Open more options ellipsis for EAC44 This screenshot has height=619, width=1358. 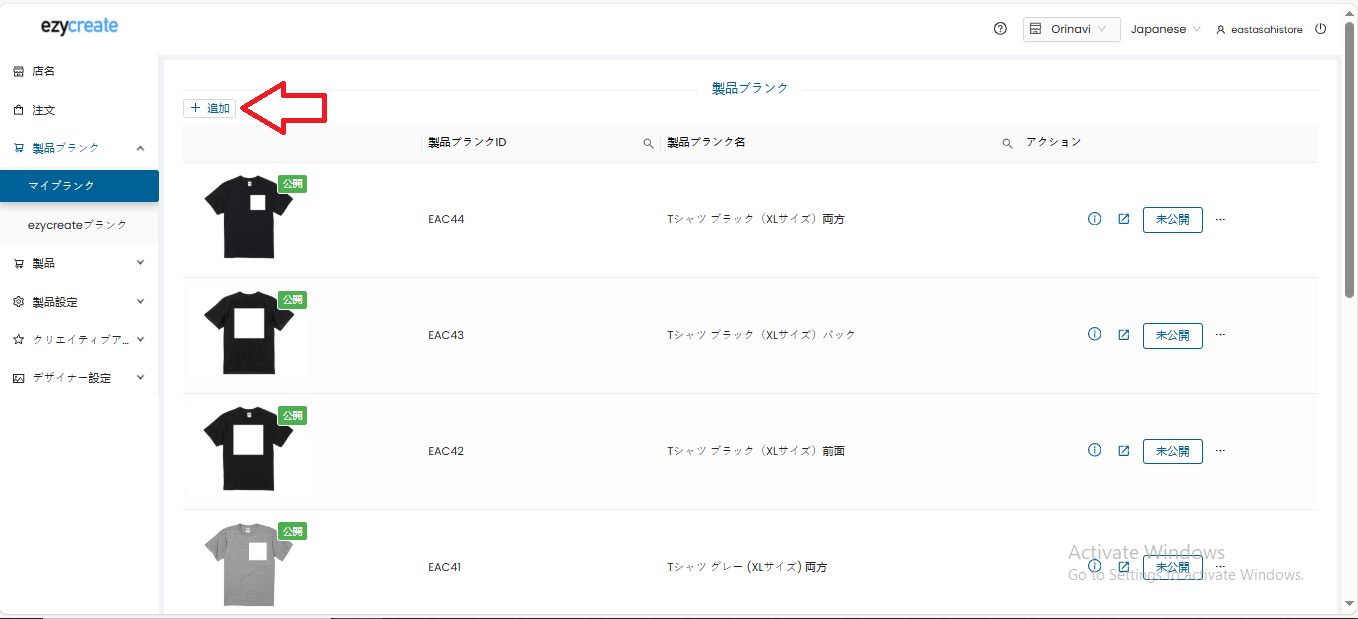(x=1220, y=219)
